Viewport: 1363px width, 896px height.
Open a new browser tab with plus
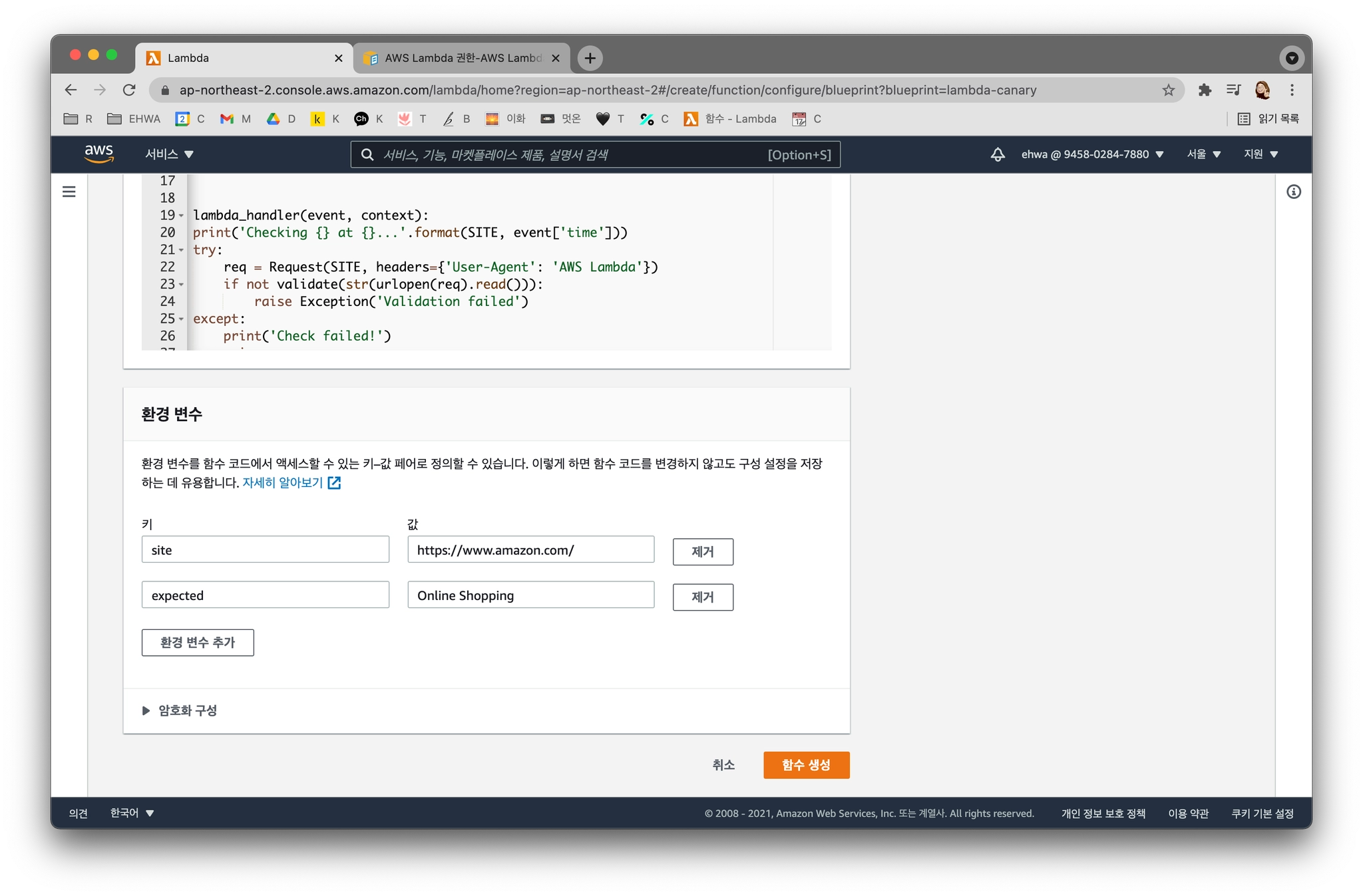[590, 58]
